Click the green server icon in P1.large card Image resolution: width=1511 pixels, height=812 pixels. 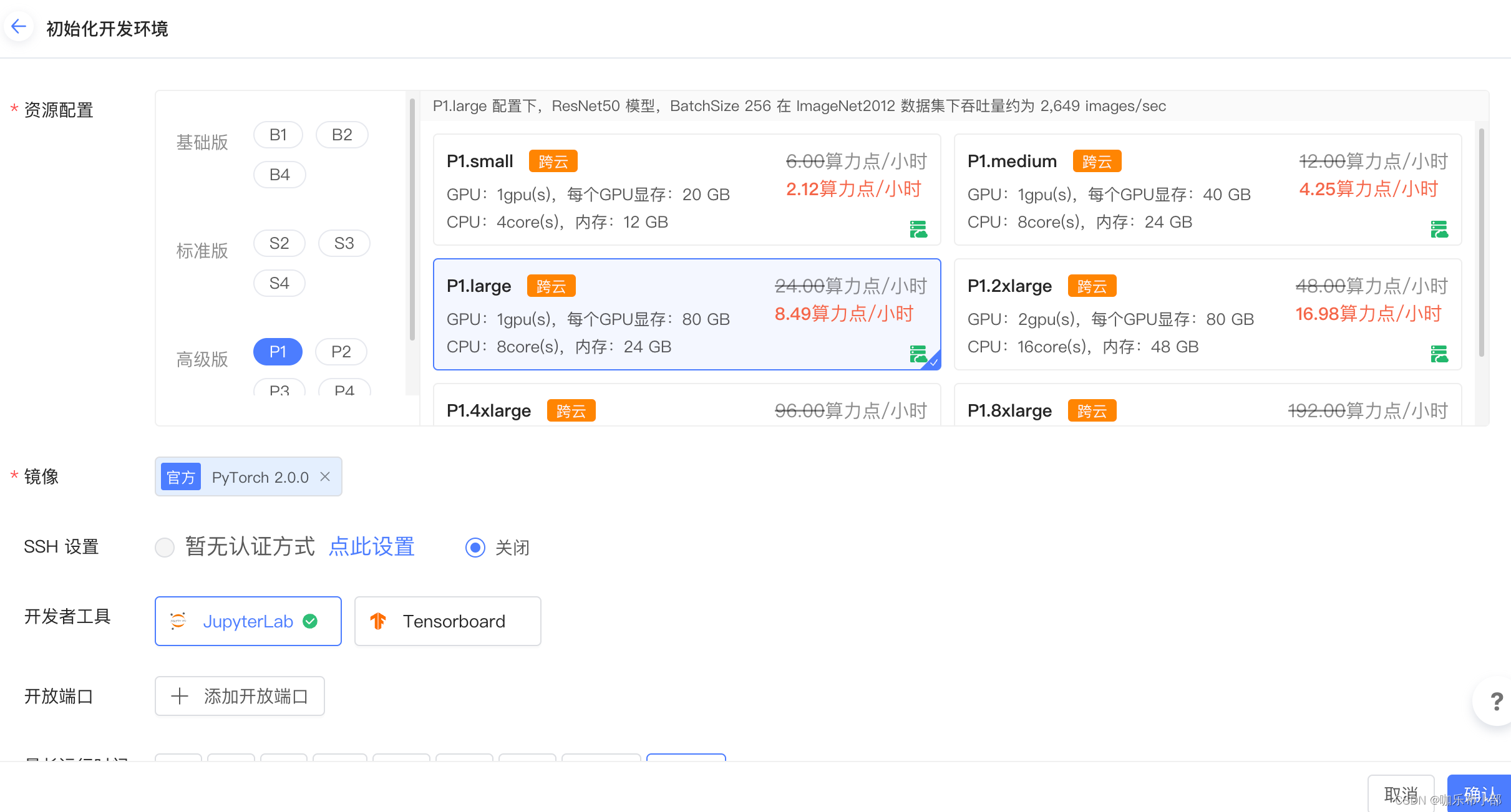(x=917, y=354)
